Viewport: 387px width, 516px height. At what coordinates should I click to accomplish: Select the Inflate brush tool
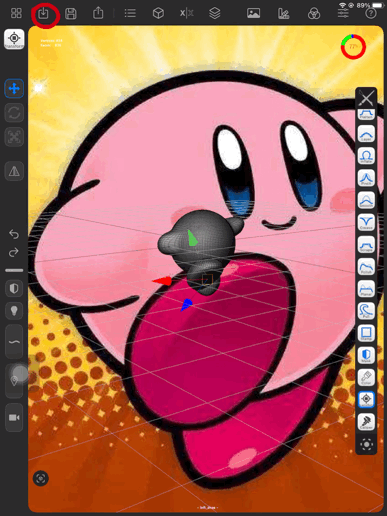click(x=366, y=156)
